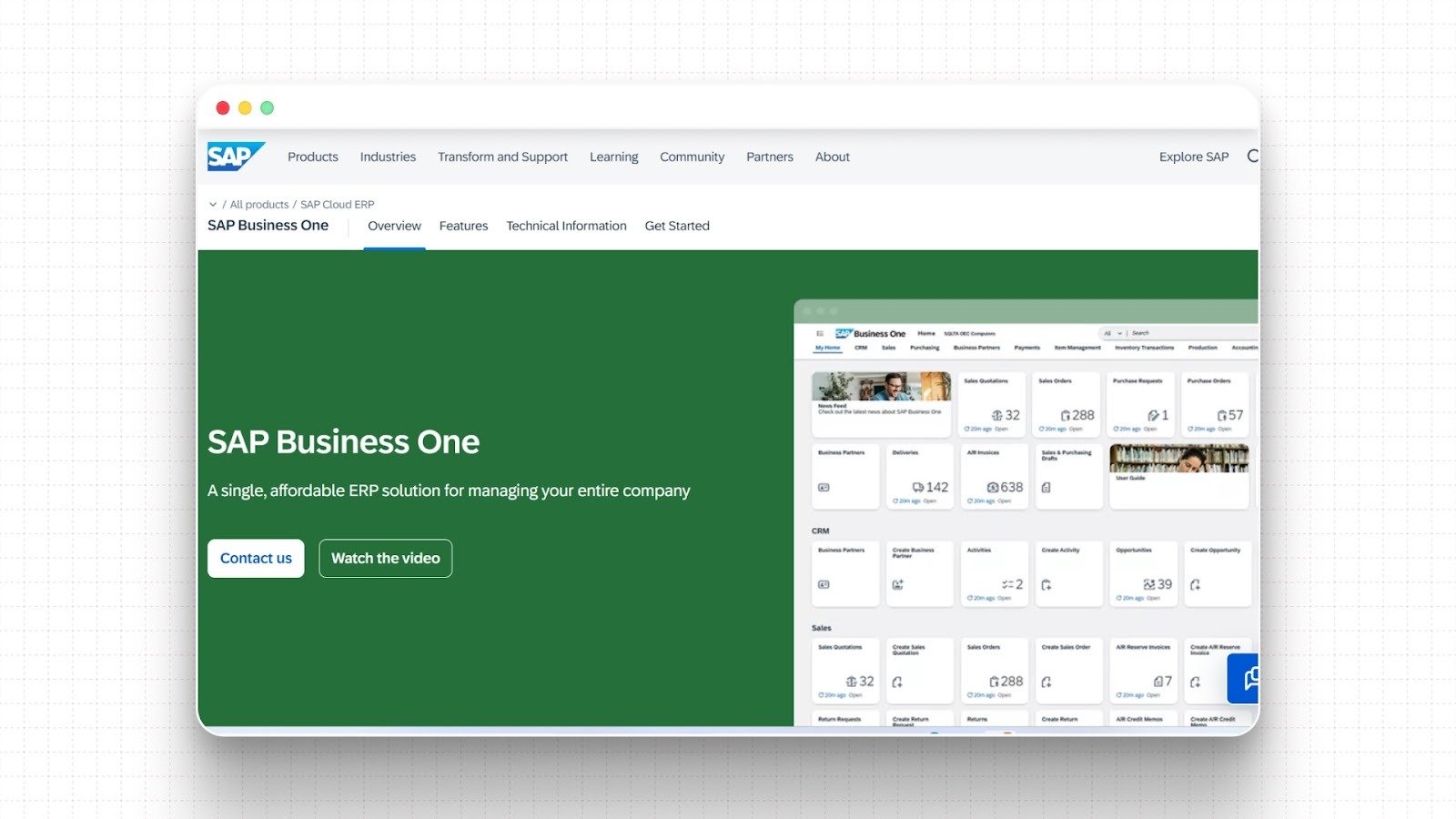This screenshot has height=819, width=1456.
Task: Click the Sales Orders clipboard icon
Action: coord(1066,415)
